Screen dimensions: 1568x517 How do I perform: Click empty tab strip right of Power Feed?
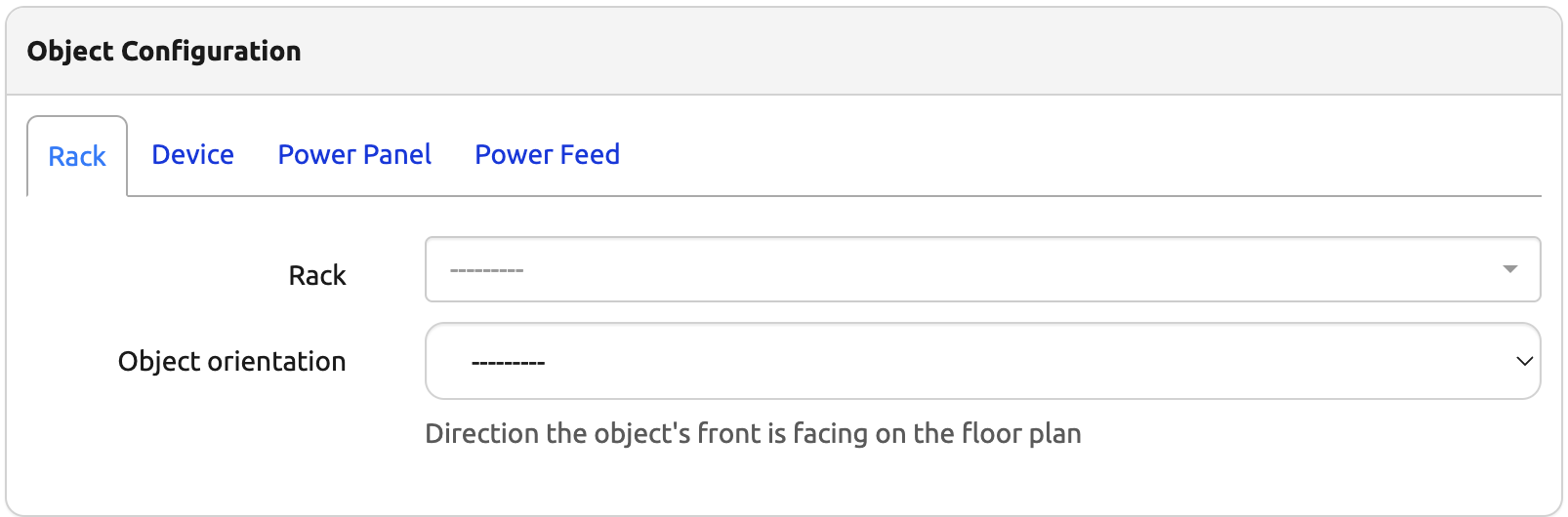(x=1074, y=156)
